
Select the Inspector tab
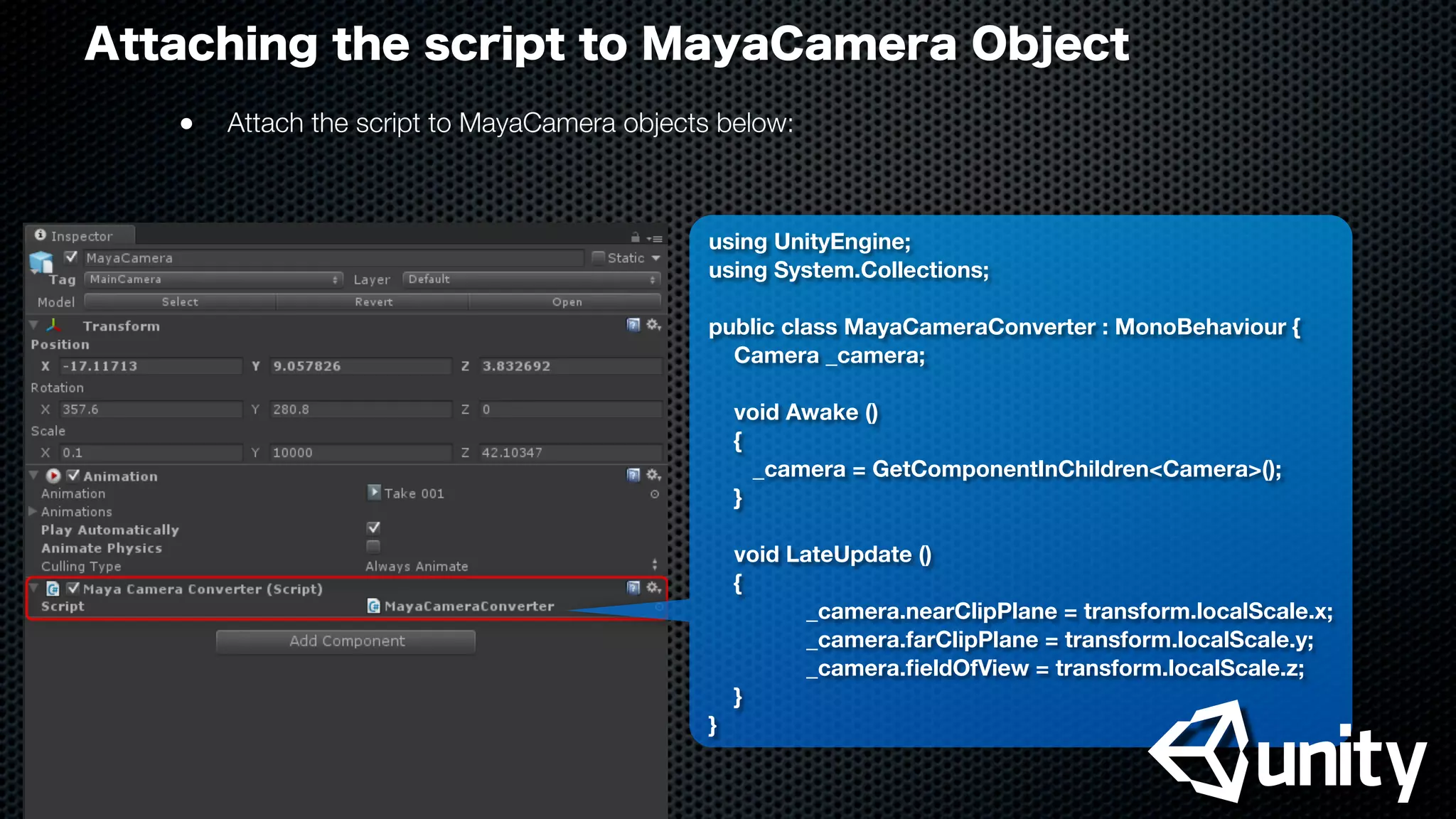[x=80, y=235]
